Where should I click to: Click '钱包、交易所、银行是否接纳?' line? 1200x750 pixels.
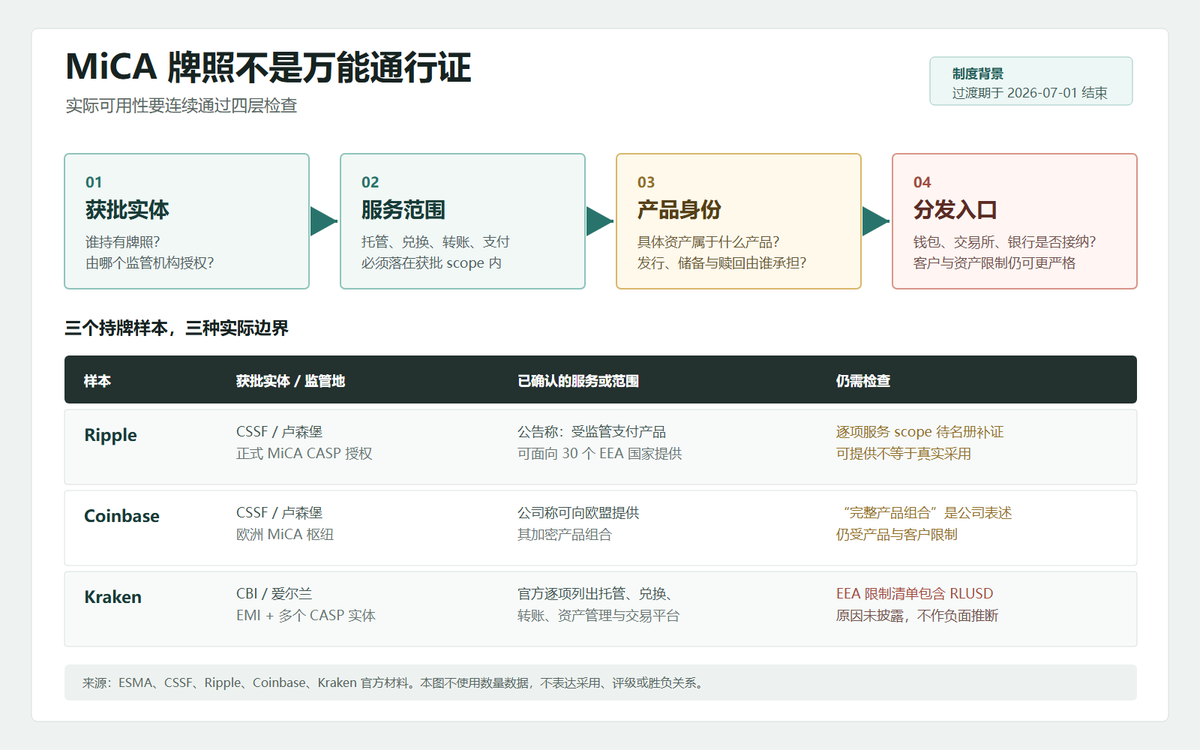click(1004, 242)
